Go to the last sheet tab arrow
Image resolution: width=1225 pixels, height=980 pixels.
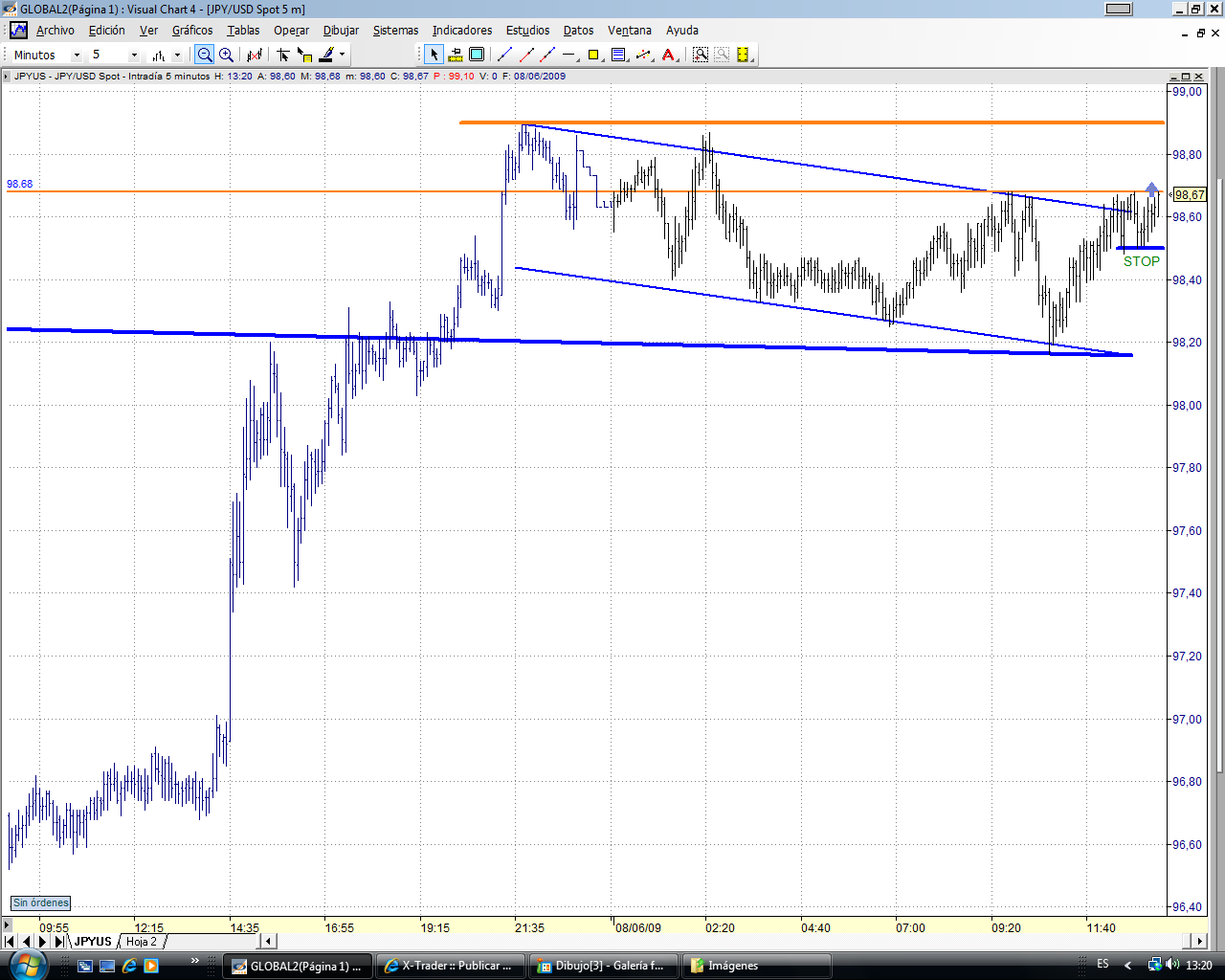[59, 942]
